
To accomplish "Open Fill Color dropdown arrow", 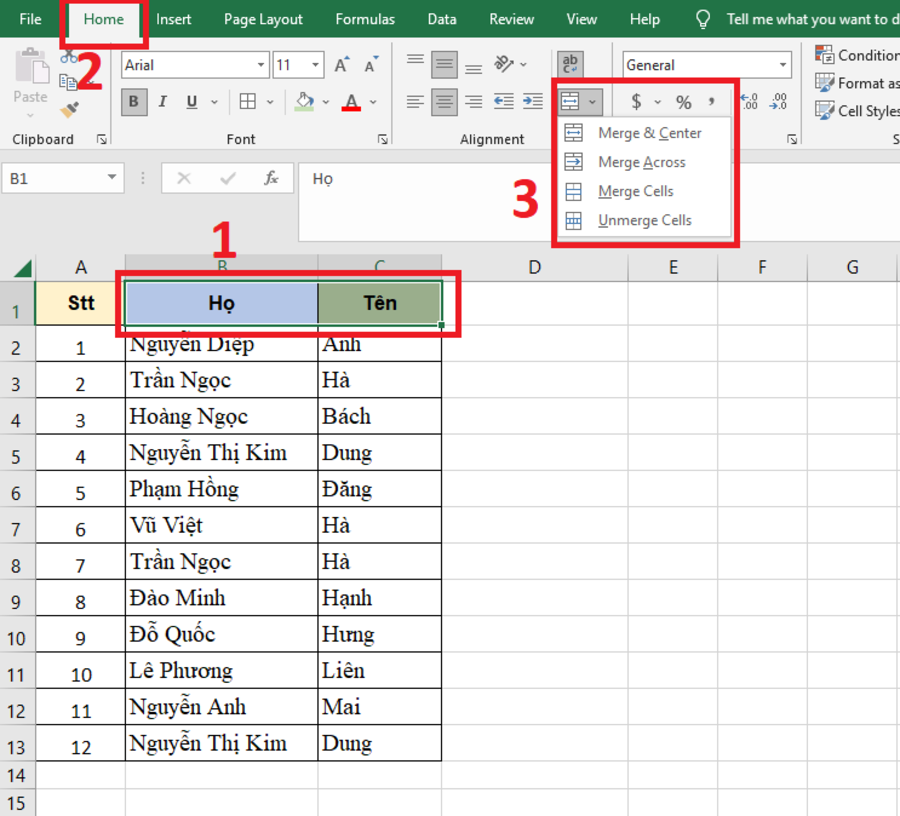I will [x=325, y=102].
